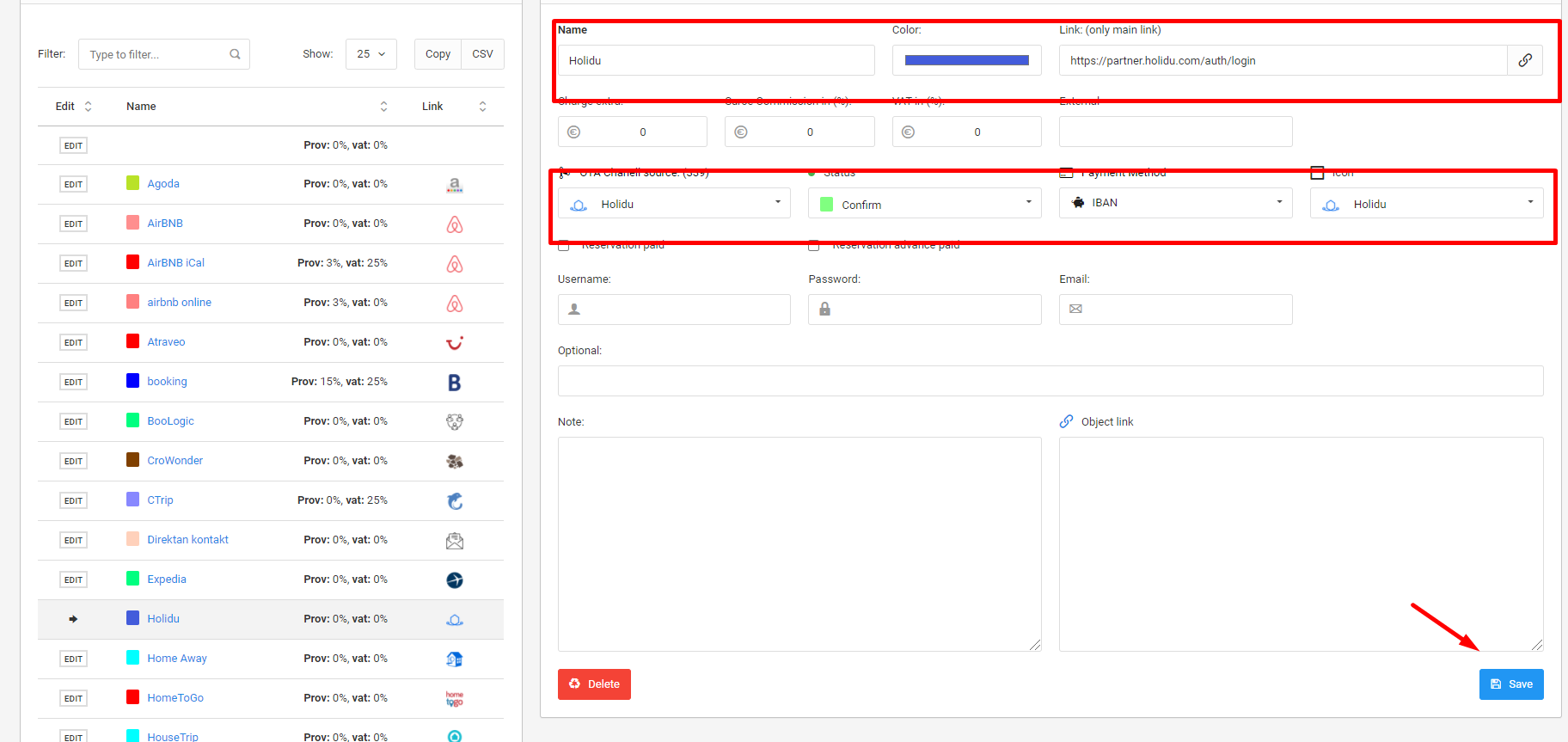Viewport: 1568px width, 742px height.
Task: Click the Password input field
Action: click(925, 310)
